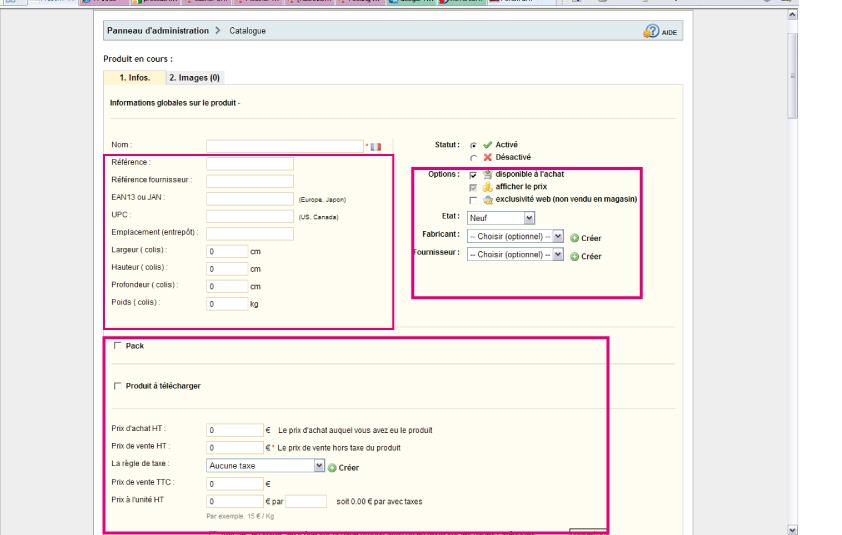Click green plus icon beside Fournisseur
The image size is (842, 535).
pyautogui.click(x=575, y=256)
